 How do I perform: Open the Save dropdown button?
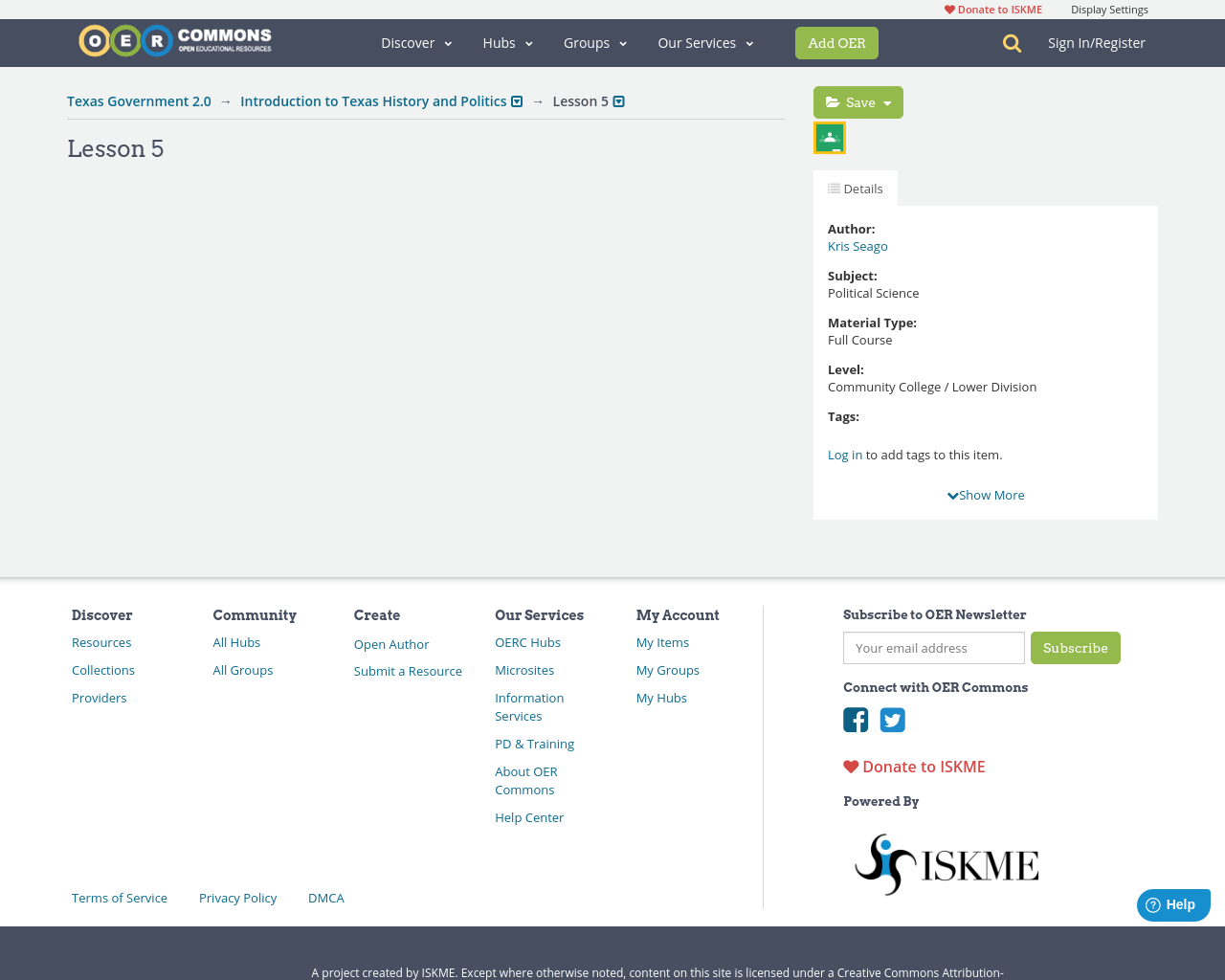point(858,102)
